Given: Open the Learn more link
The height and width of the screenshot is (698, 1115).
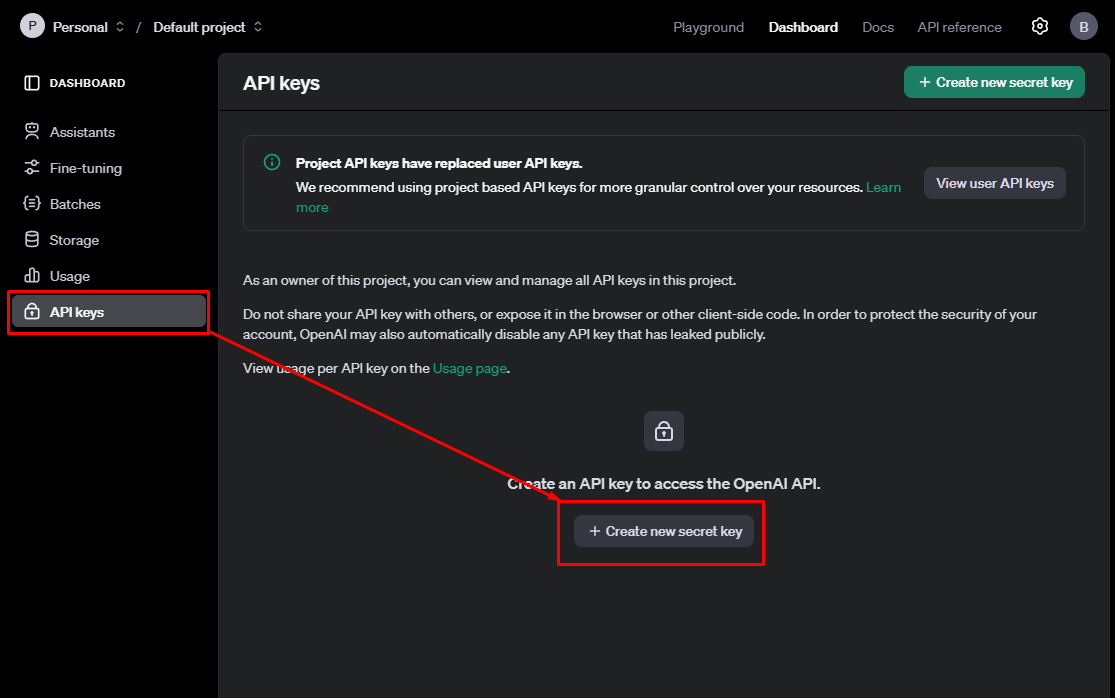Looking at the screenshot, I should pyautogui.click(x=883, y=188).
